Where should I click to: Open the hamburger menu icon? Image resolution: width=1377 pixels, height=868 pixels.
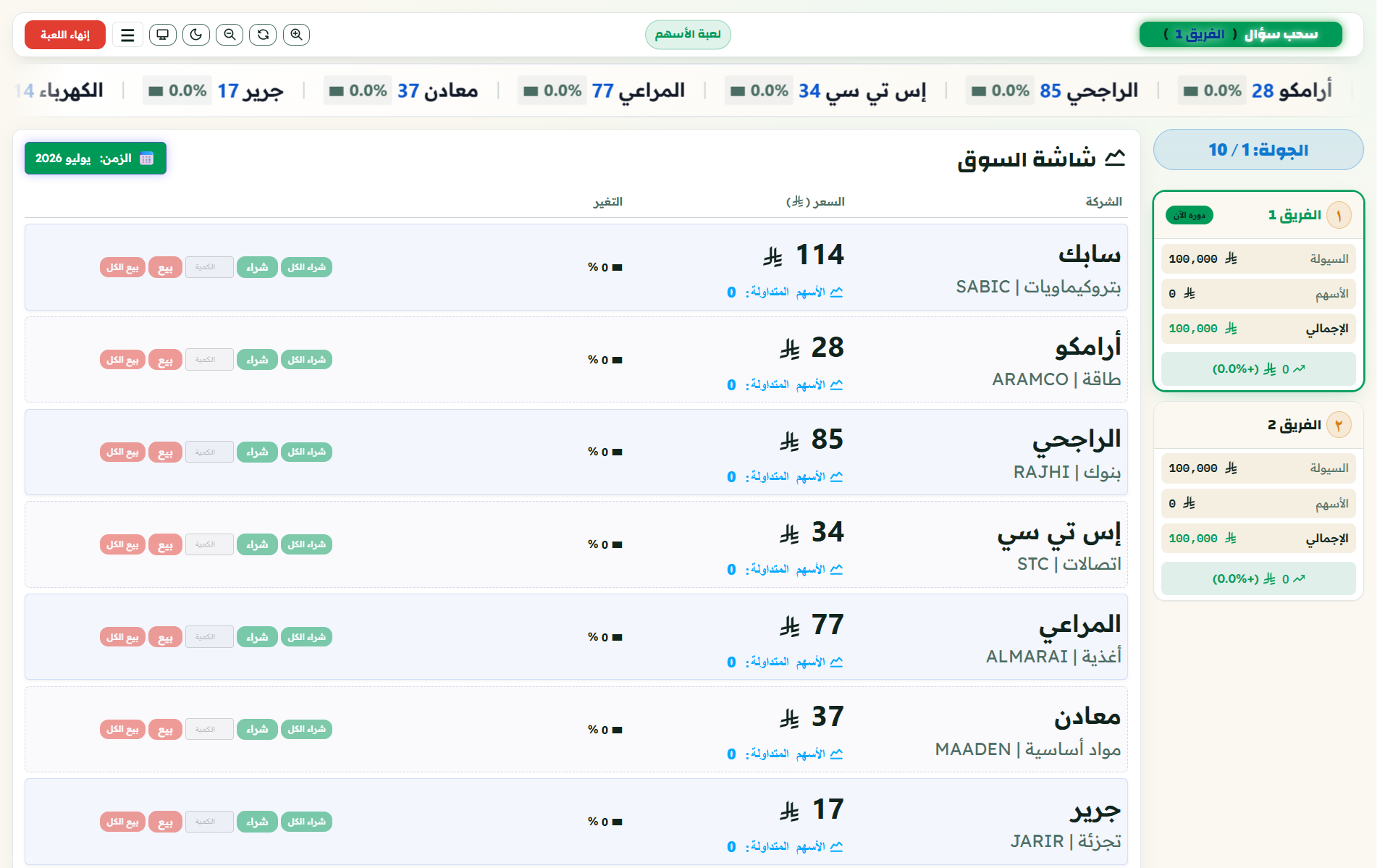(127, 35)
